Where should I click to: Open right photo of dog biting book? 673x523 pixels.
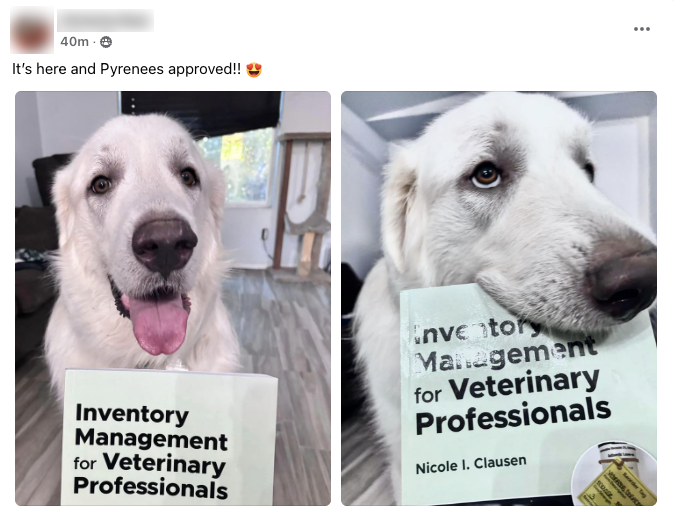tap(499, 298)
